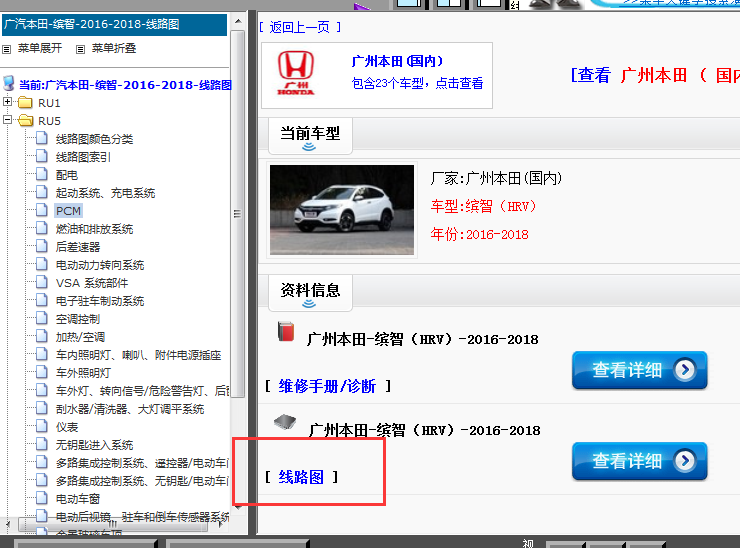Viewport: 740px width, 548px height.
Task: Click document icon beside 无钥匙进入系统
Action: [42, 444]
